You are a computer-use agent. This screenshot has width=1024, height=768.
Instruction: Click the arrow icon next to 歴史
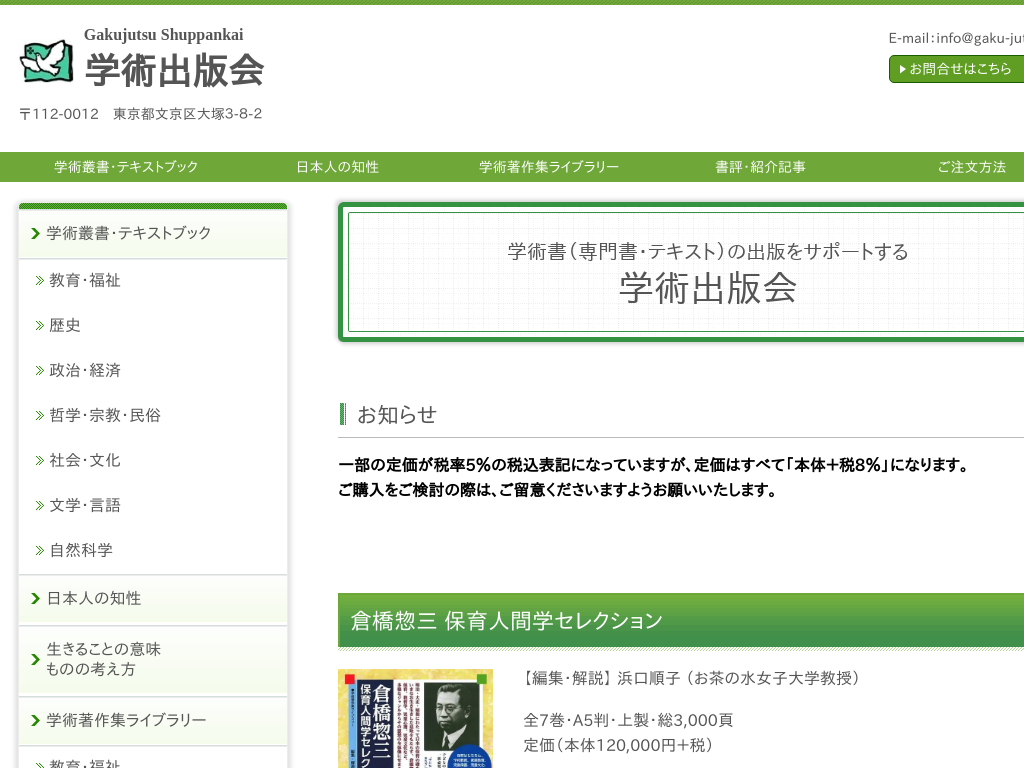click(x=38, y=325)
